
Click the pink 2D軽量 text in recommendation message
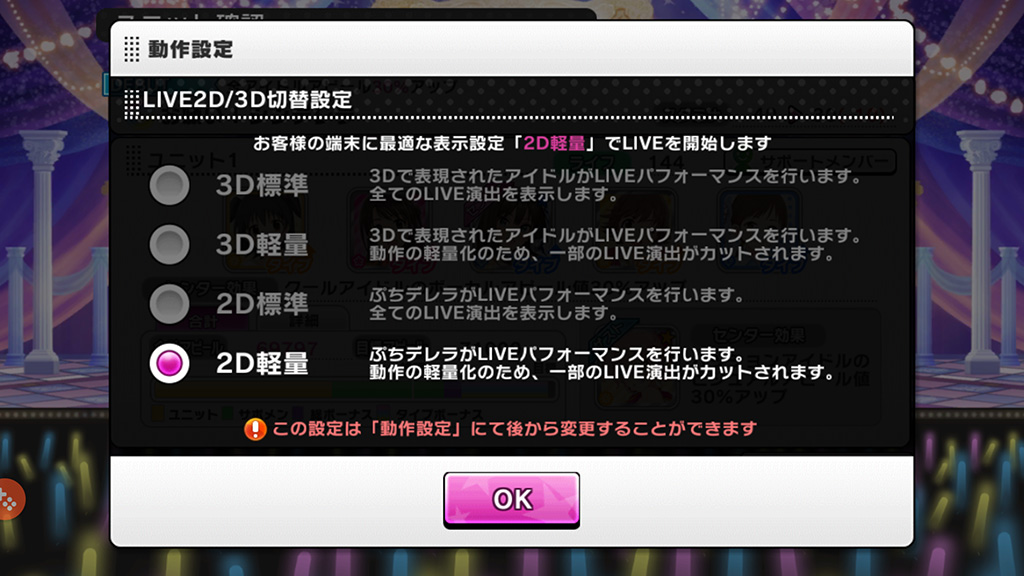click(554, 144)
